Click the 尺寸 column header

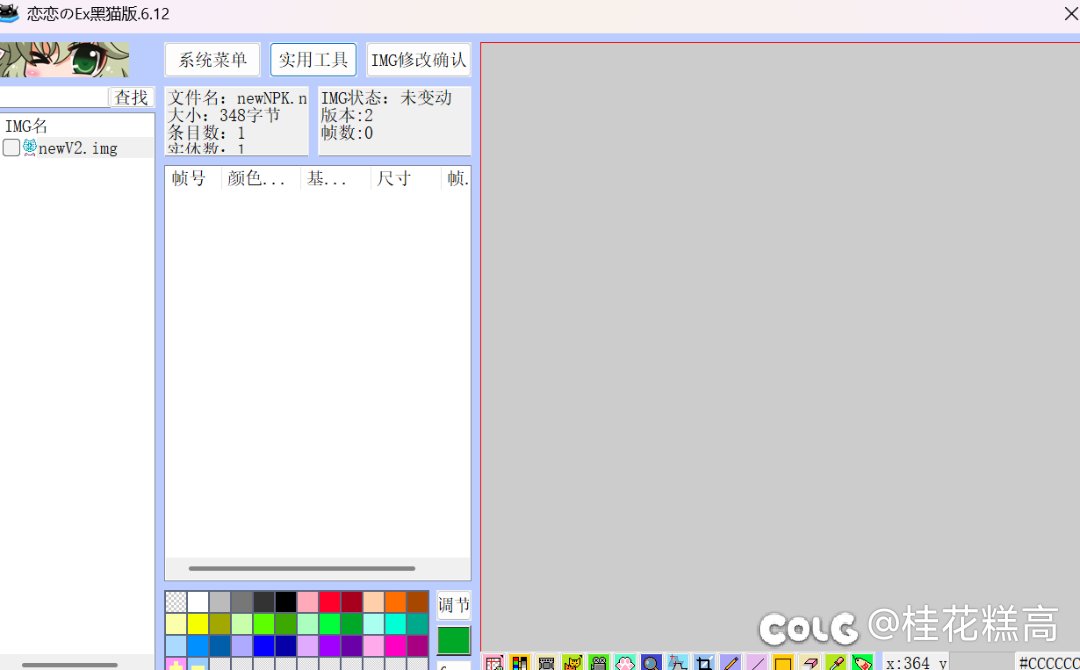click(x=394, y=179)
